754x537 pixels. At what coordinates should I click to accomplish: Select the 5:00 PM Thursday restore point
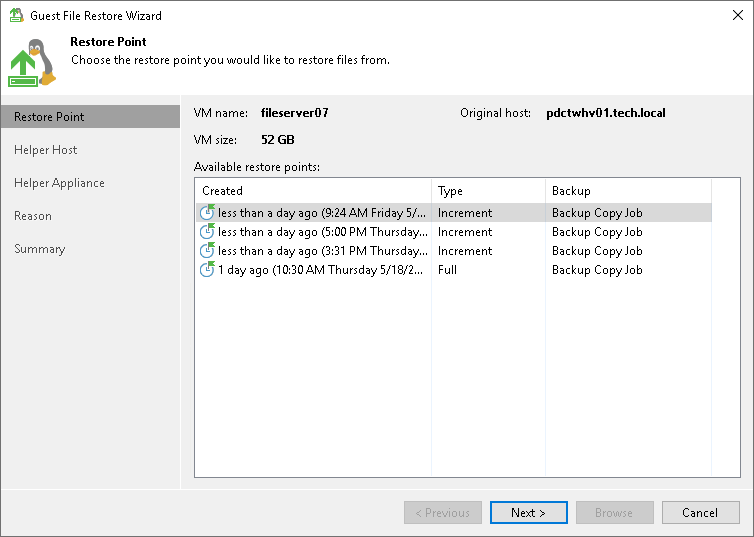pos(453,232)
